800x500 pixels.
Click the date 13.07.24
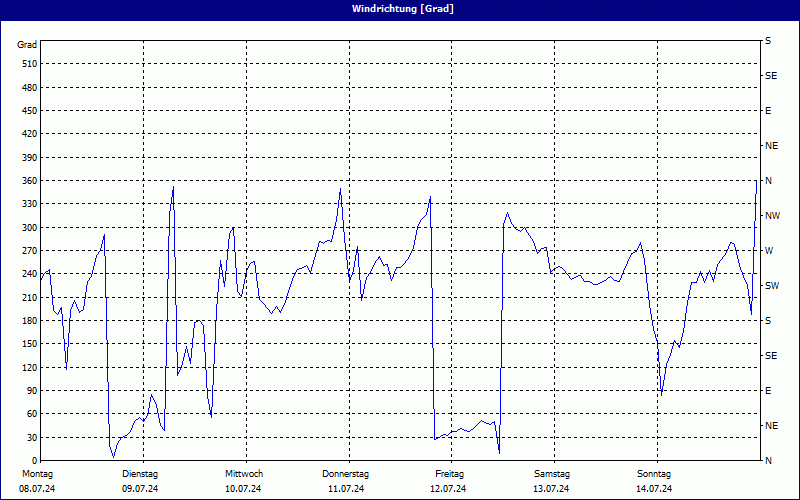[x=551, y=489]
